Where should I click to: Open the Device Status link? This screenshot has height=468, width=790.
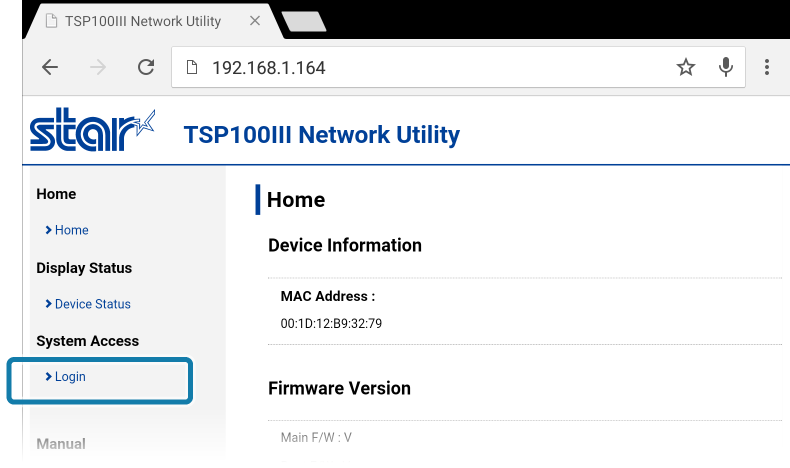[93, 304]
